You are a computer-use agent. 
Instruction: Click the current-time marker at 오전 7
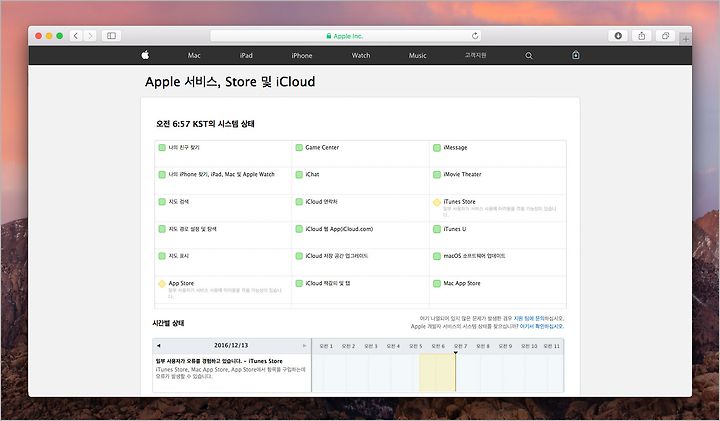456,353
